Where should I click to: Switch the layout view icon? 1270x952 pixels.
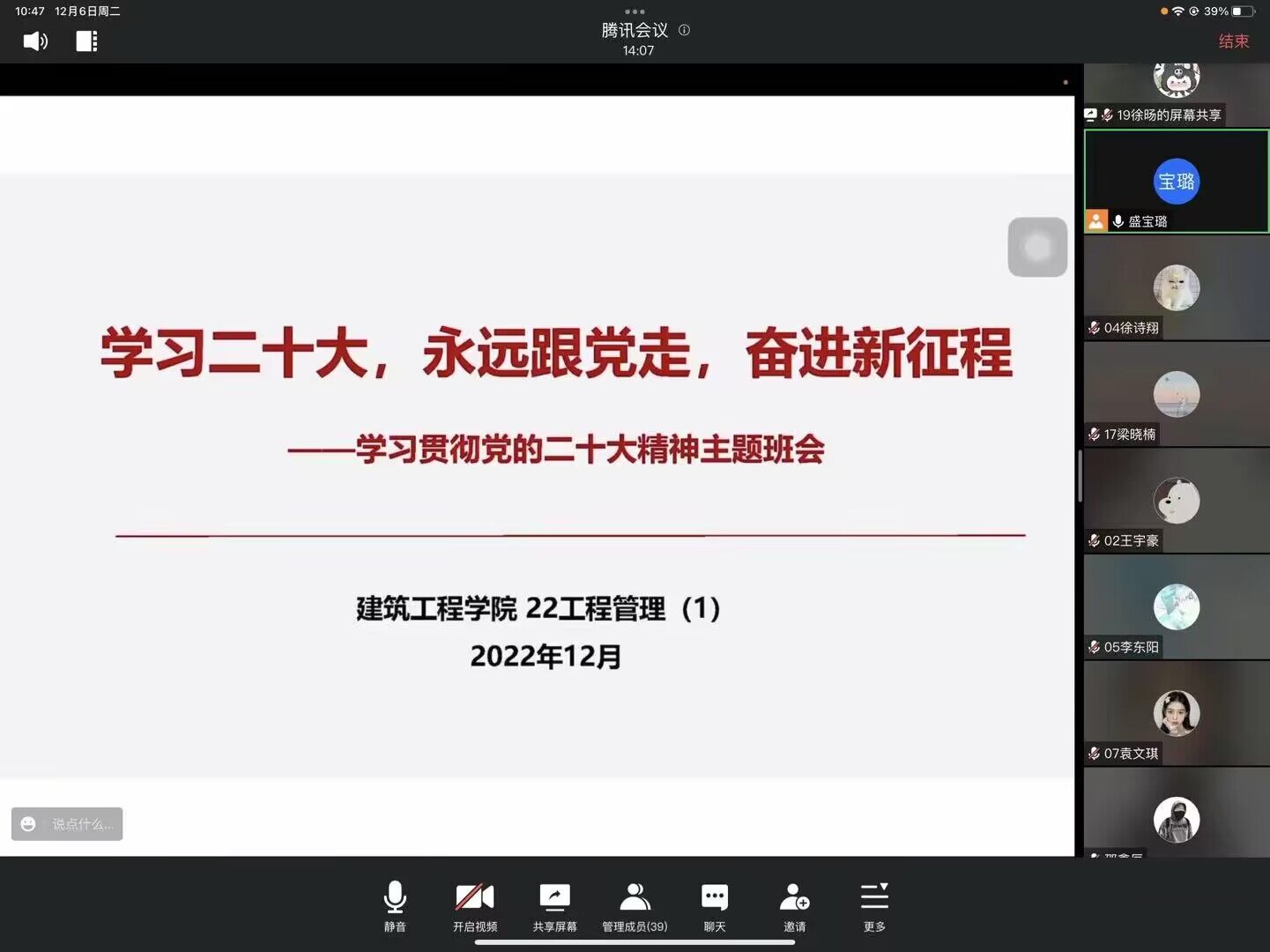[x=86, y=41]
